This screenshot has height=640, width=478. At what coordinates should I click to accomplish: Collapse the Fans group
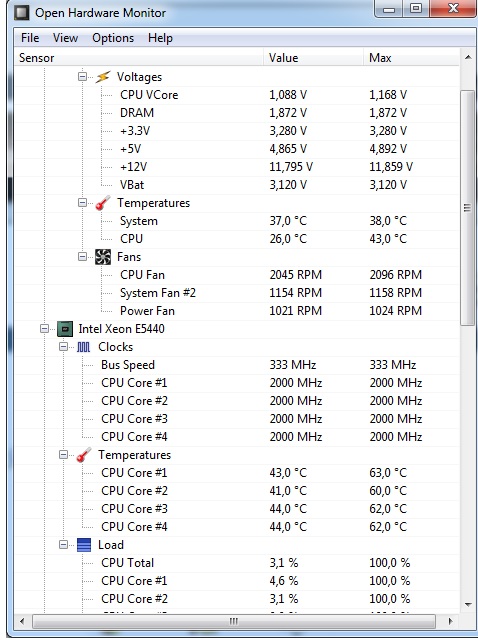(83, 257)
